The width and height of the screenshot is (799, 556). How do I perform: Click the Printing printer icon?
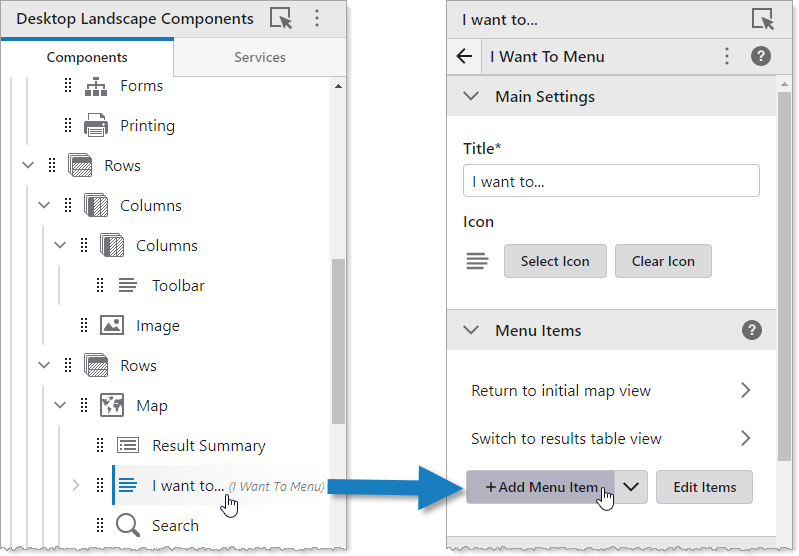96,125
